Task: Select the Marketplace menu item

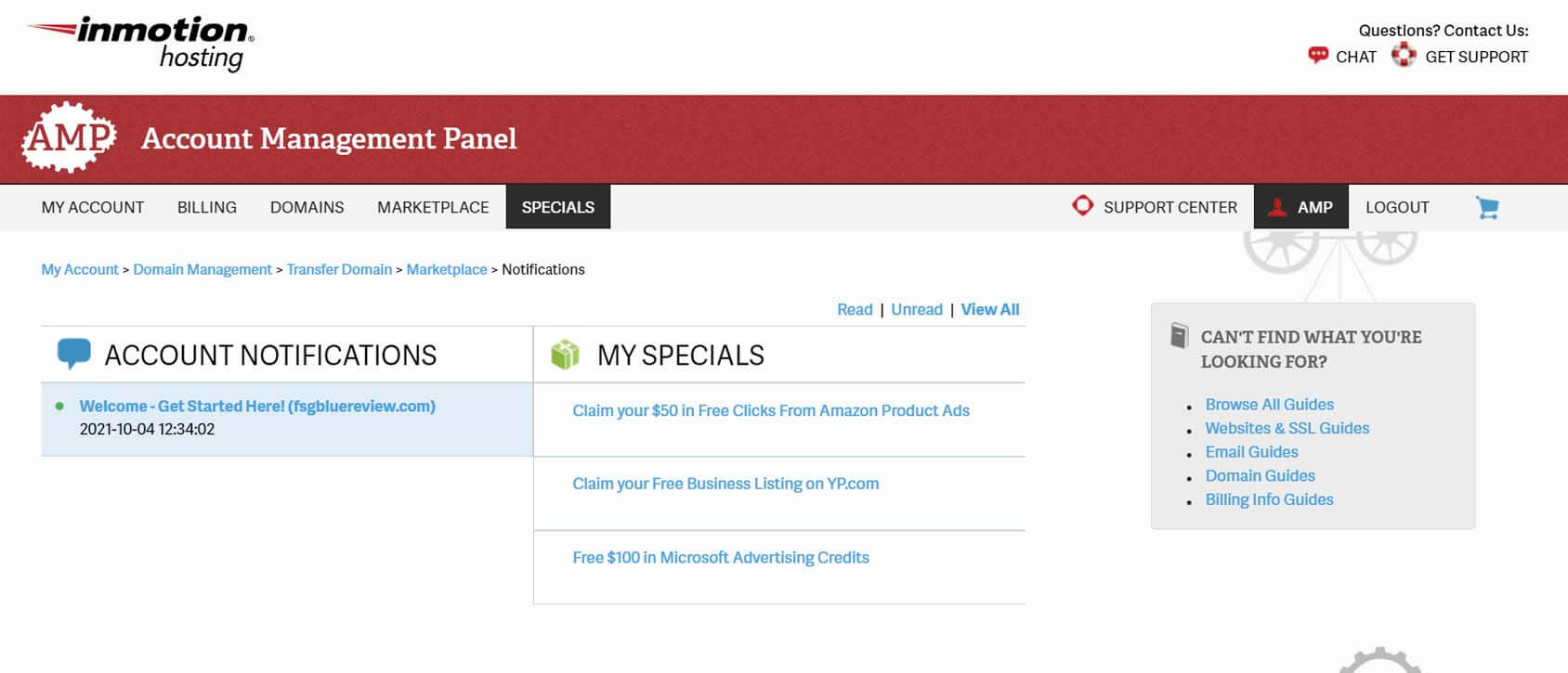Action: click(433, 207)
